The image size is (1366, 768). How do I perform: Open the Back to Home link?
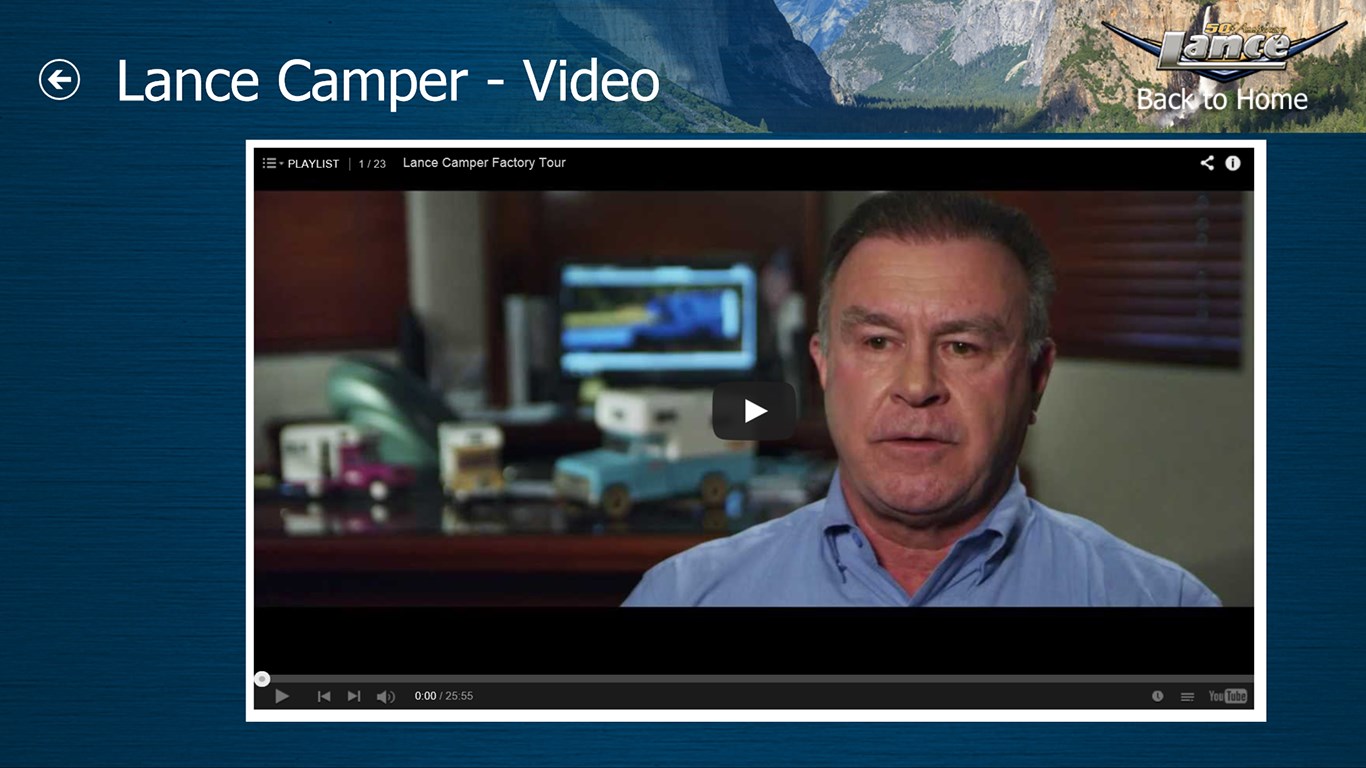pyautogui.click(x=1222, y=99)
